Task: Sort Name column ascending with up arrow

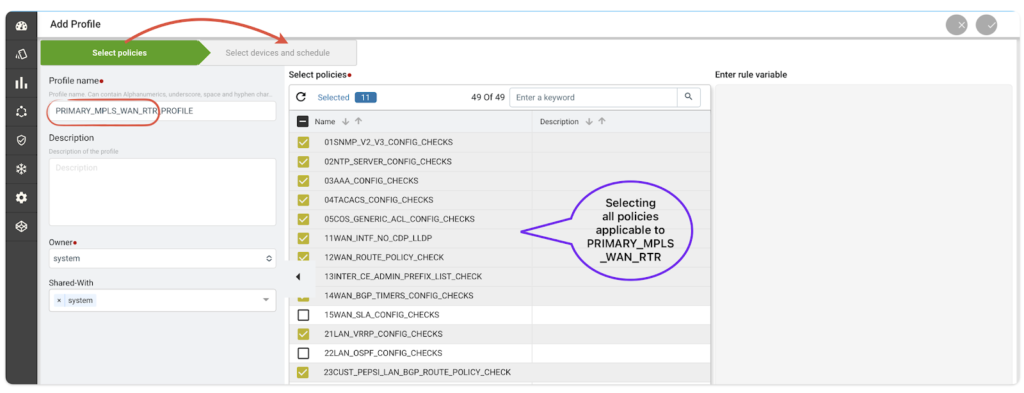Action: 359,121
